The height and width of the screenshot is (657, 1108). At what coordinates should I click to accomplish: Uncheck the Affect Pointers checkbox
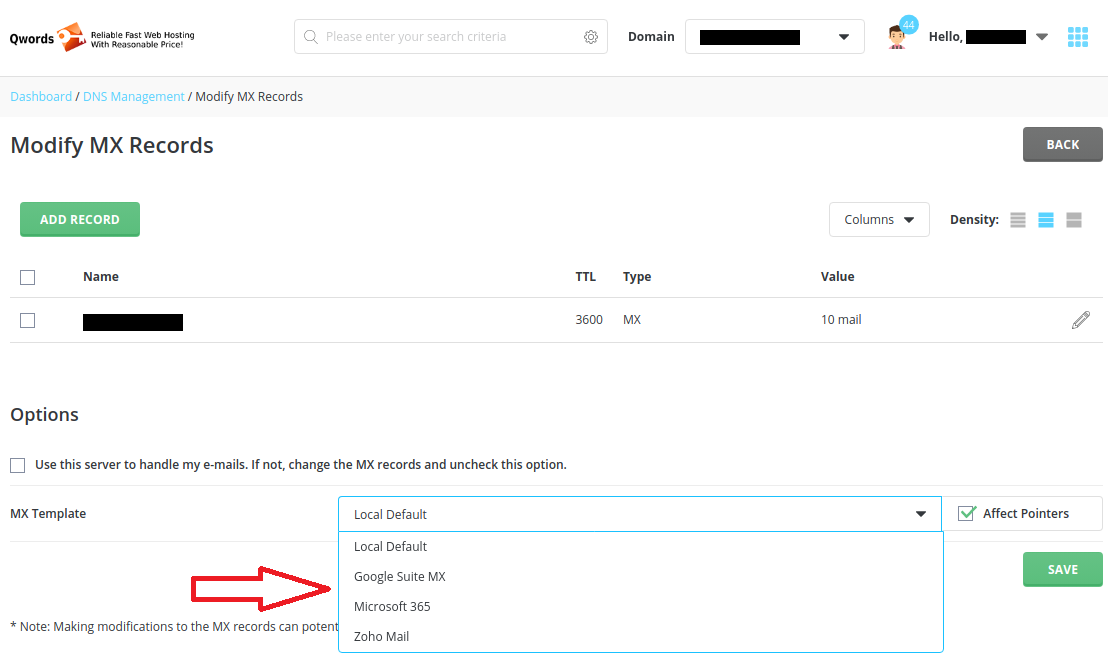click(x=966, y=514)
